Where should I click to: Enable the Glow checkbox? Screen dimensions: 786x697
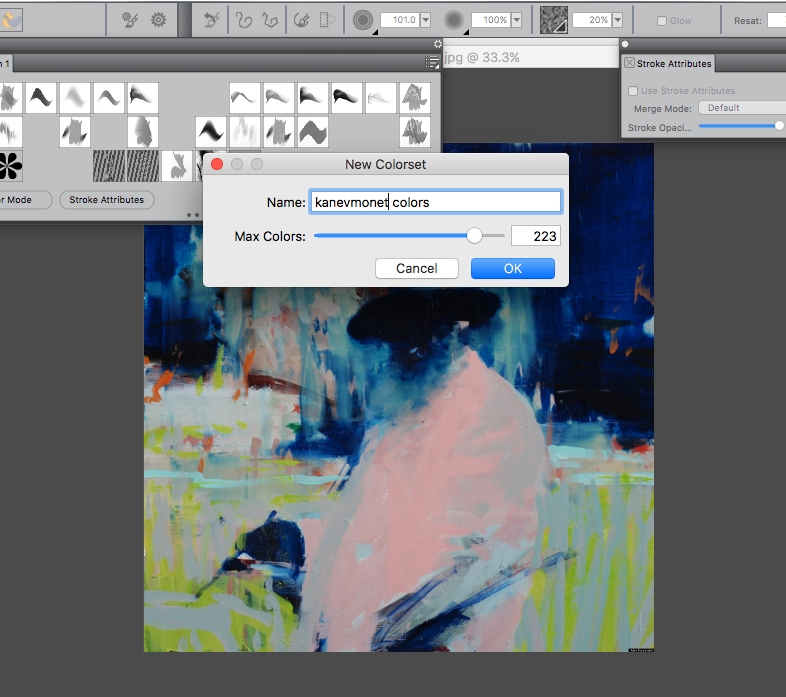coord(662,21)
